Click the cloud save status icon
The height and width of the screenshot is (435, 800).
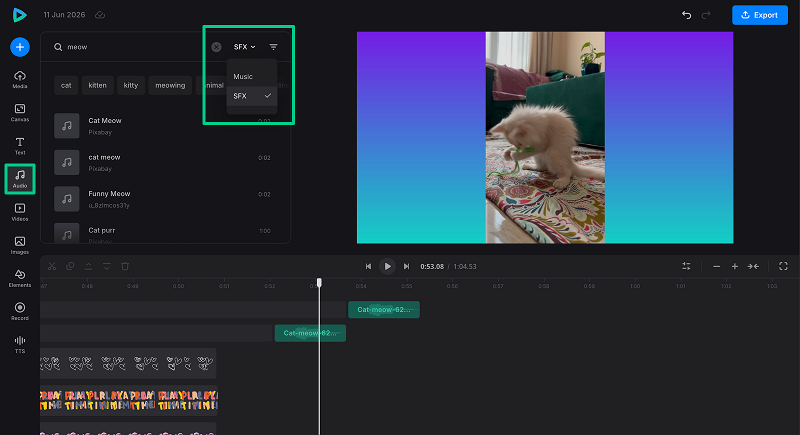[100, 15]
